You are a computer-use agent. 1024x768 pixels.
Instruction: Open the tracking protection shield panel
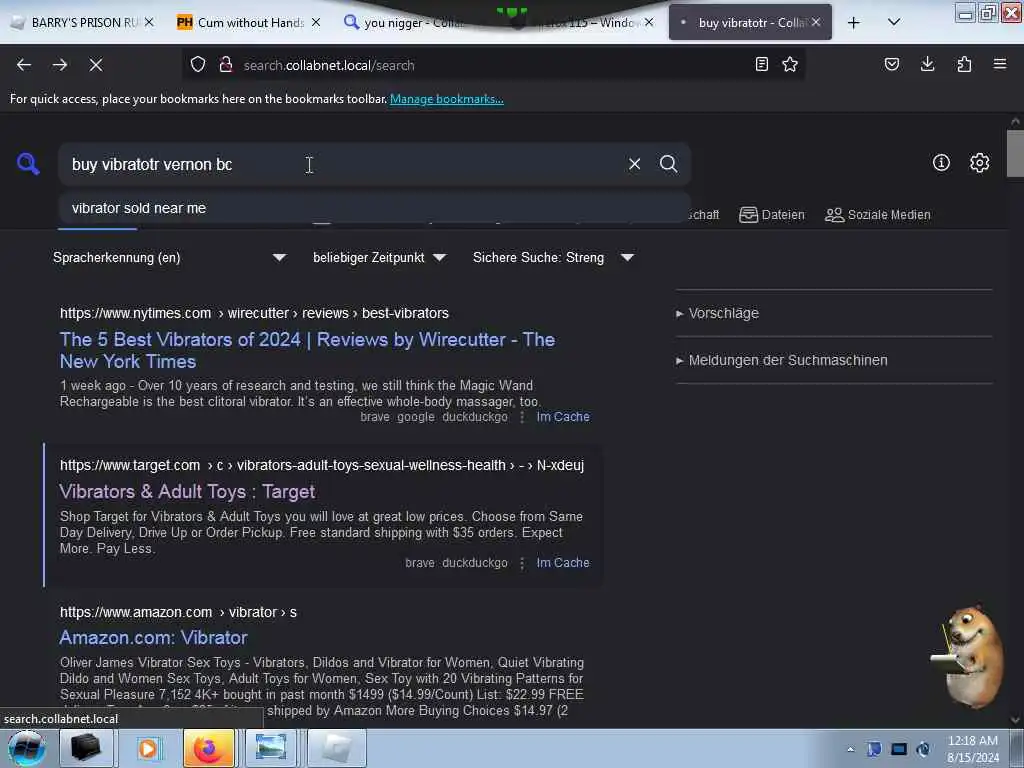tap(198, 65)
